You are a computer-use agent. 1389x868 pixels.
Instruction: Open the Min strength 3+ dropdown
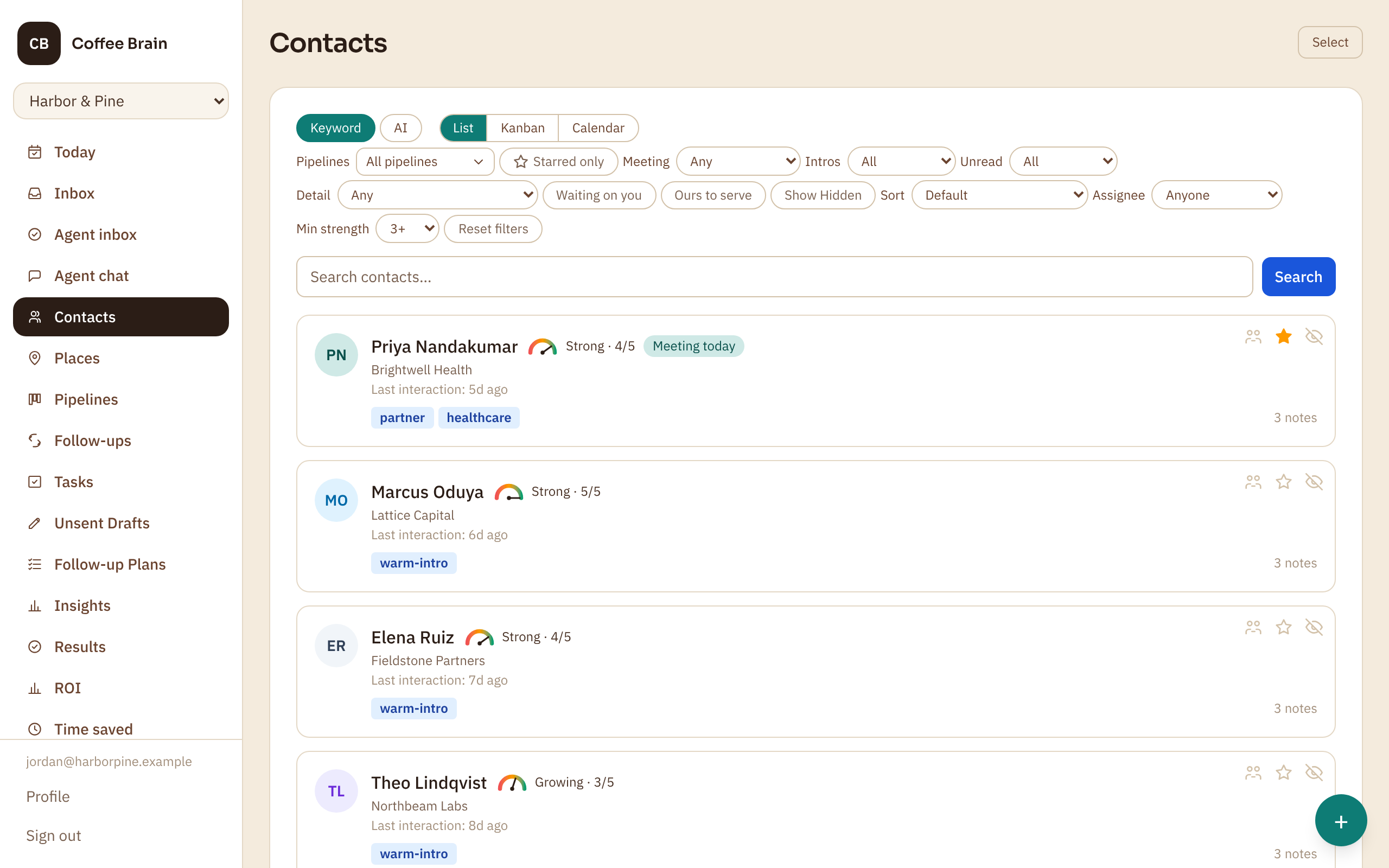tap(407, 229)
